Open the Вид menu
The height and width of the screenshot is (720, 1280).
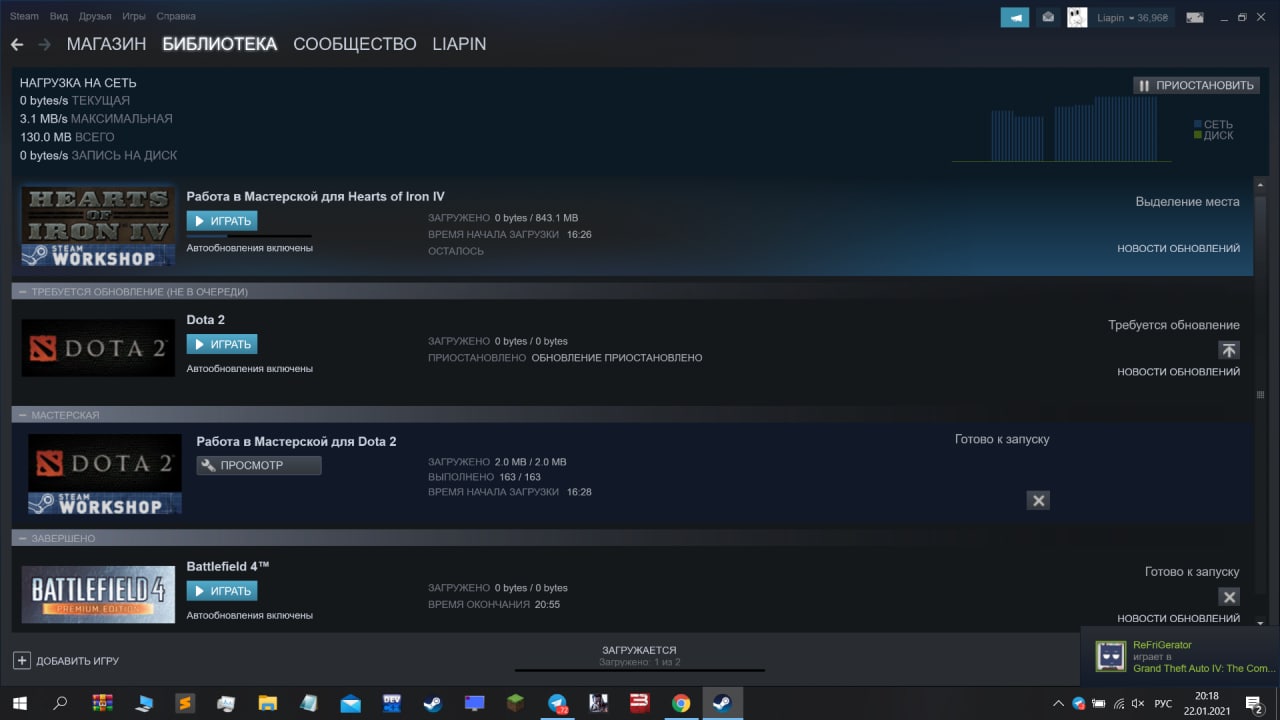[x=59, y=16]
